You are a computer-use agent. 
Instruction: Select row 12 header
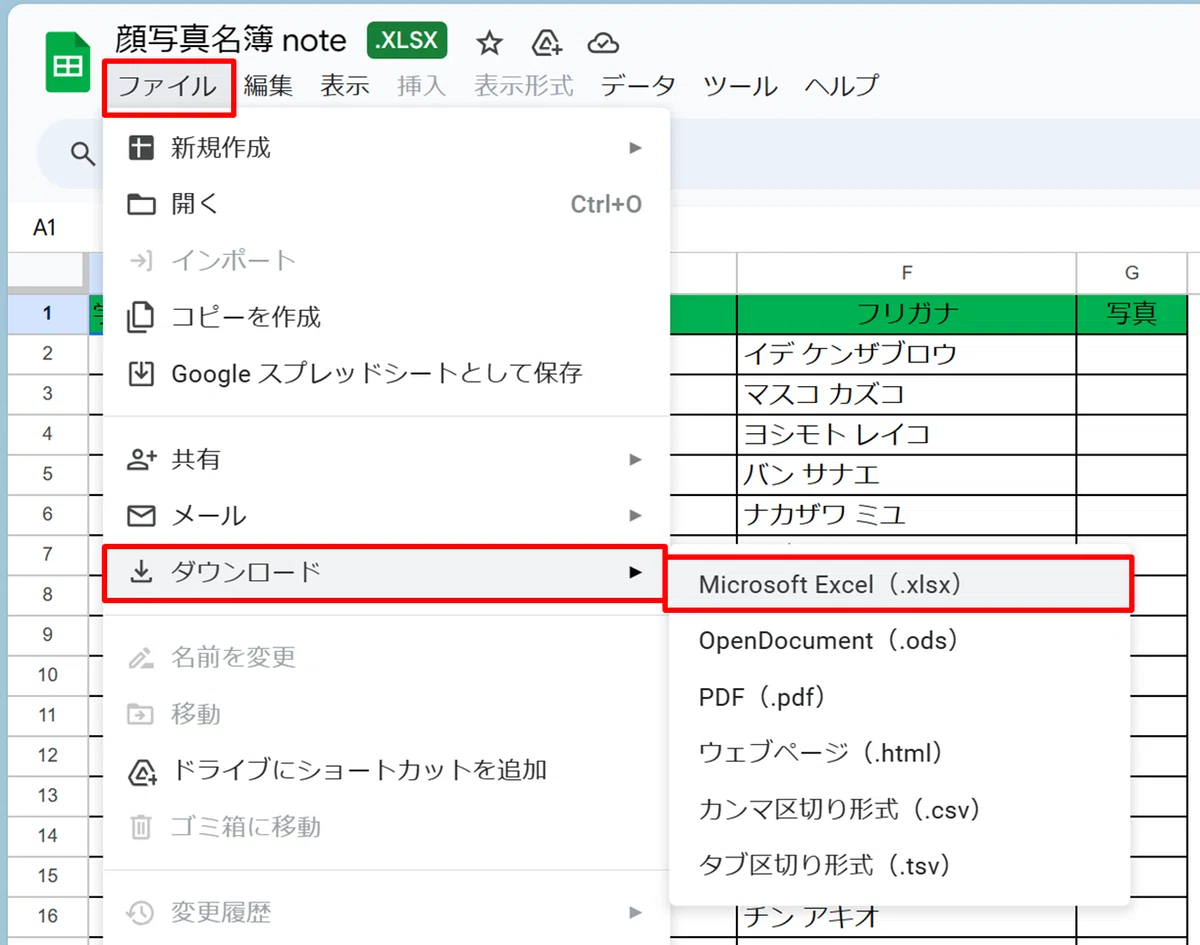[47, 755]
